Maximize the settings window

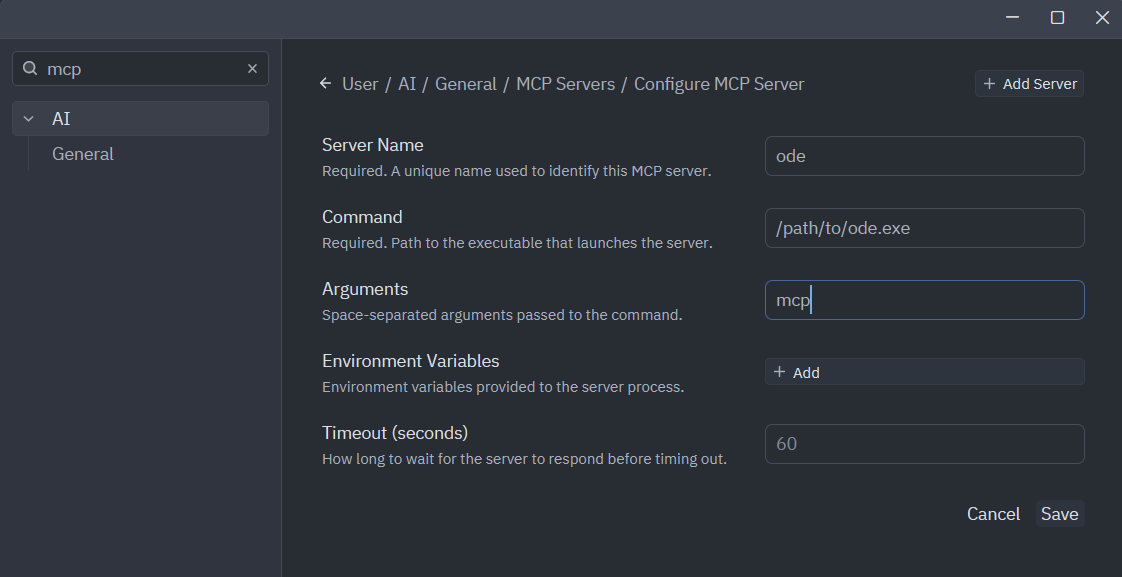tap(1057, 17)
